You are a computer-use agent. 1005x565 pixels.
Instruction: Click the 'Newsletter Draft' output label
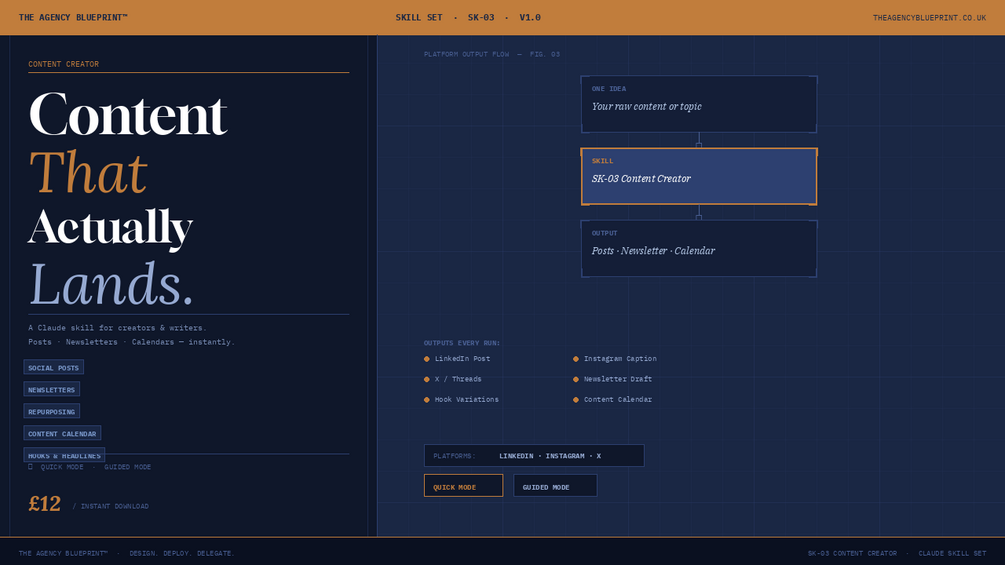coord(617,379)
